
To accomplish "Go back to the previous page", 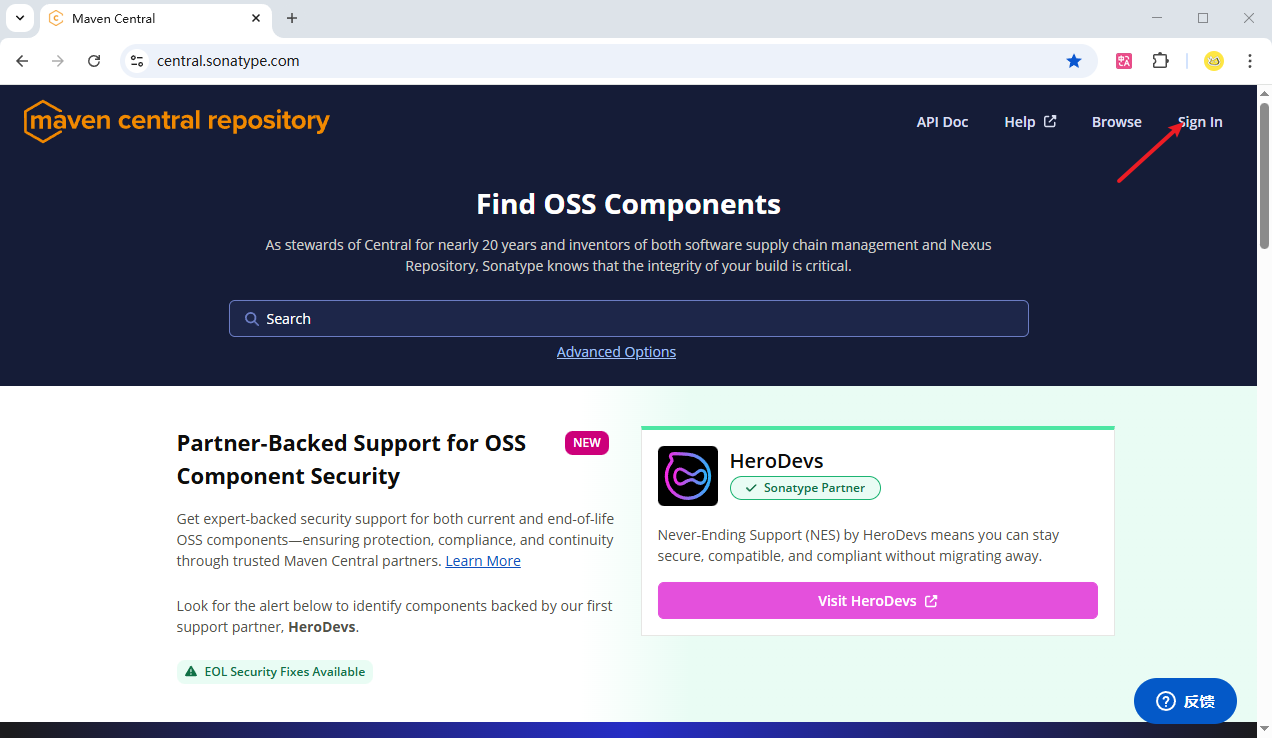I will (x=22, y=61).
